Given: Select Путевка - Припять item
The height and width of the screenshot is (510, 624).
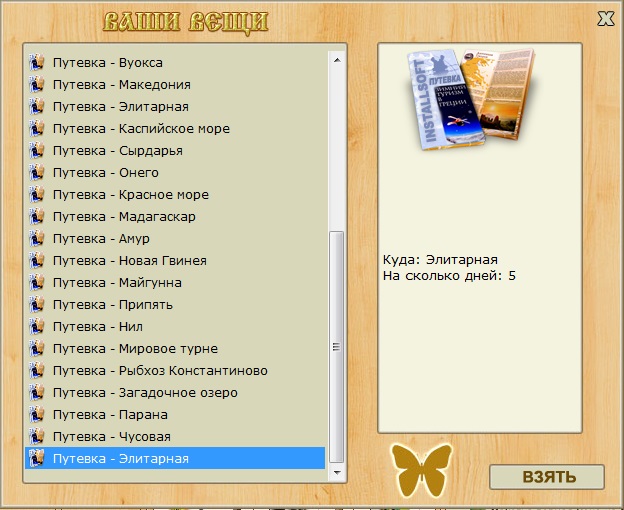Looking at the screenshot, I should (x=175, y=304).
